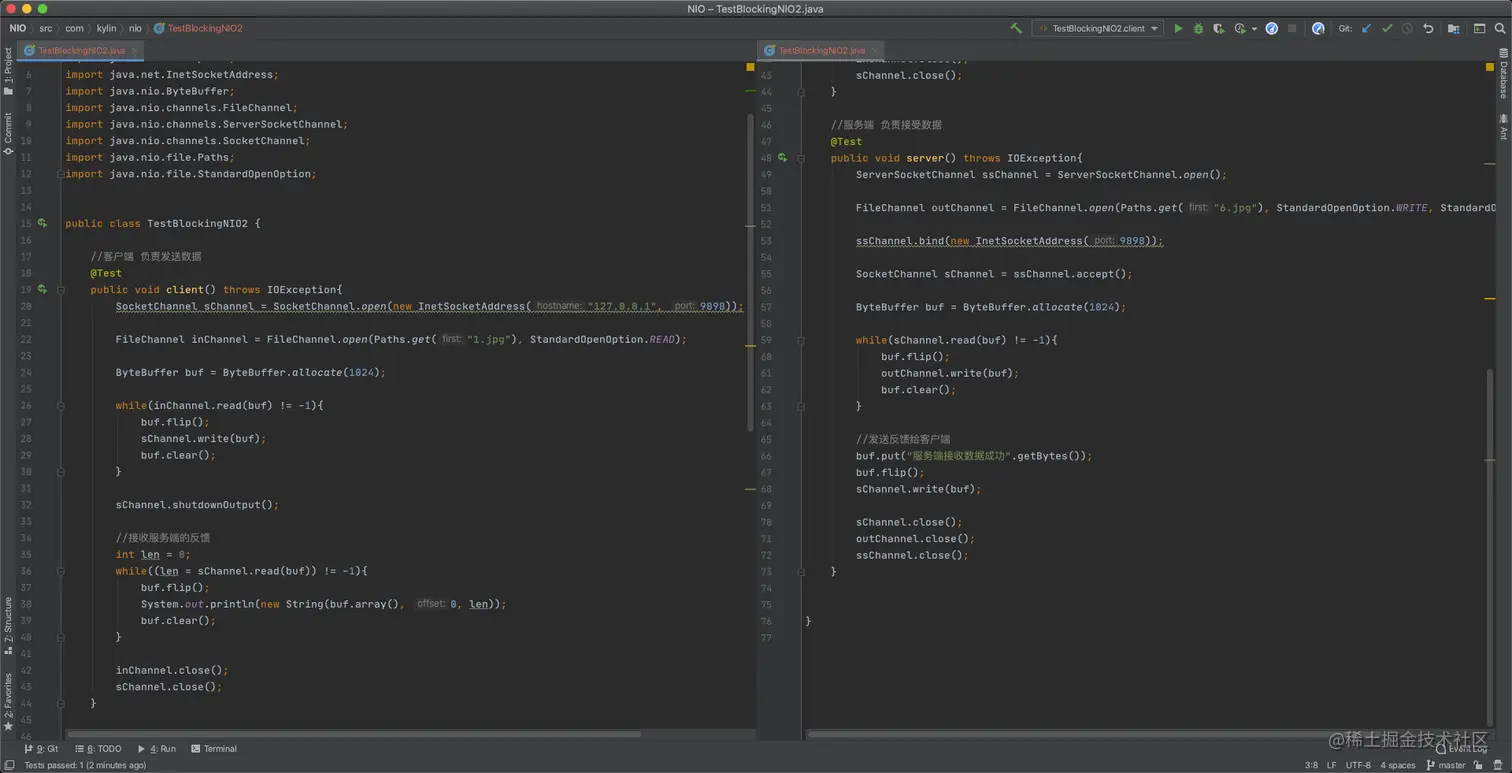Click run gutter icon beside class TestBlockingNIO2
Screen dimensions: 1512x773
click(x=42, y=223)
